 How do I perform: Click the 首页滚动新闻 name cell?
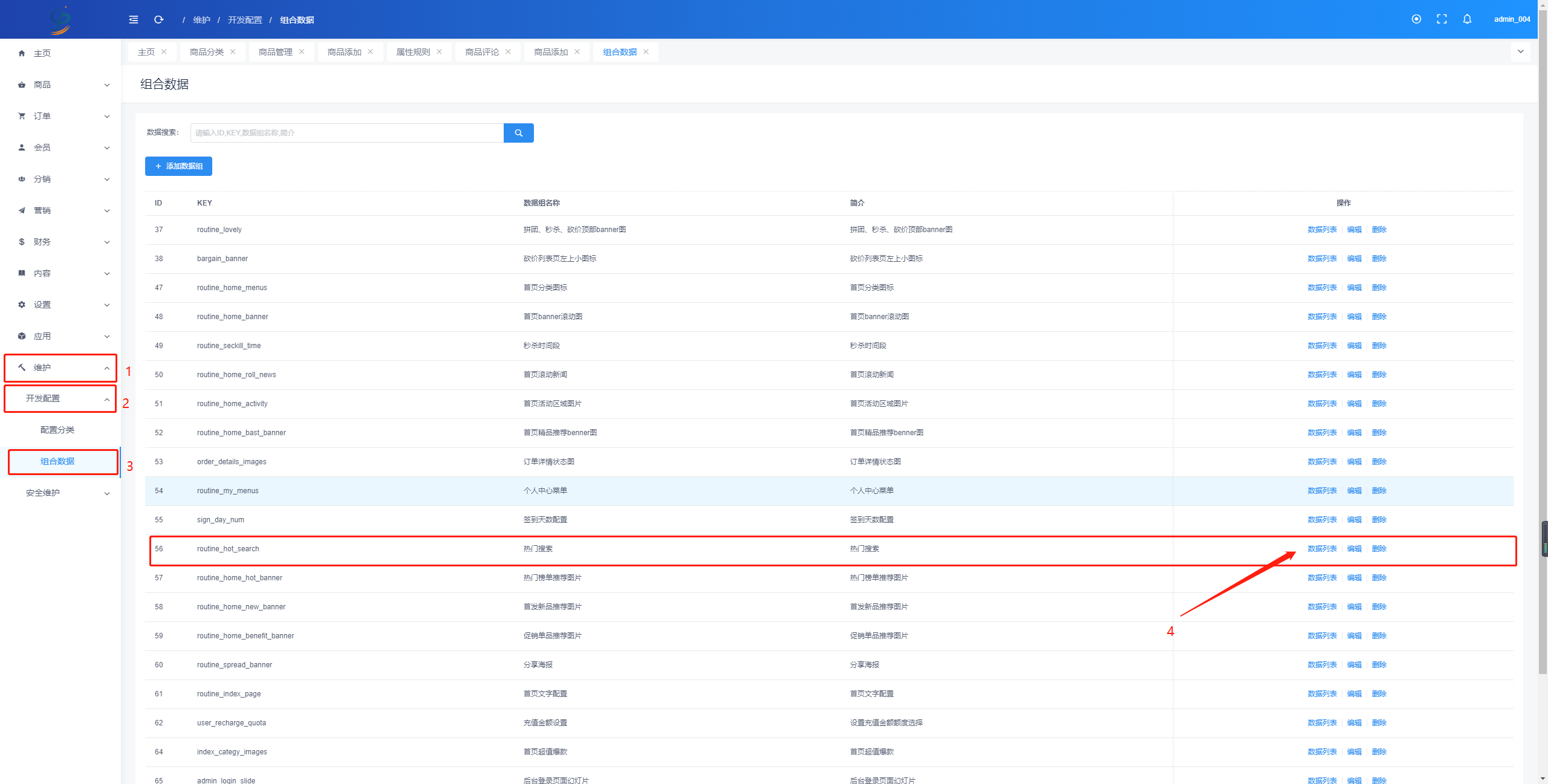point(545,375)
